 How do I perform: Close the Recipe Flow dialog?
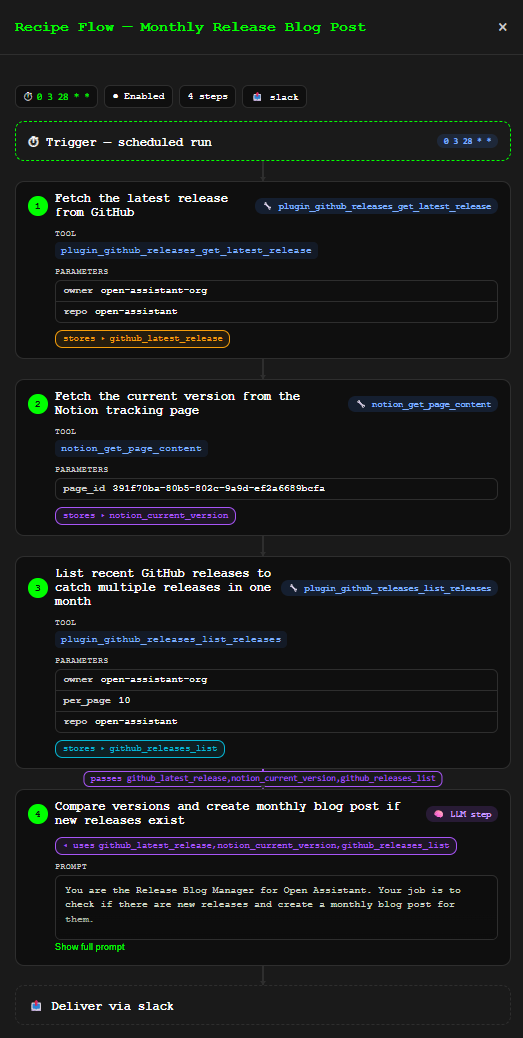point(502,27)
